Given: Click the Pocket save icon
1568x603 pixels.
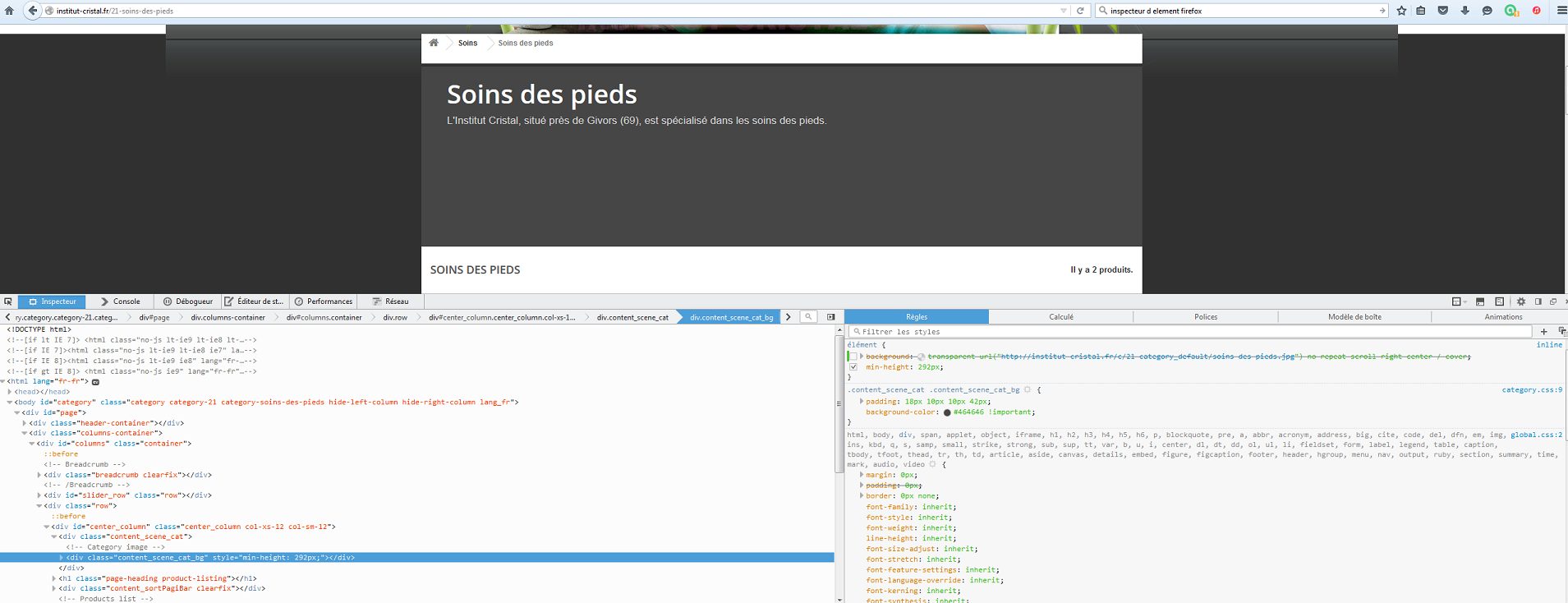Looking at the screenshot, I should (1443, 11).
